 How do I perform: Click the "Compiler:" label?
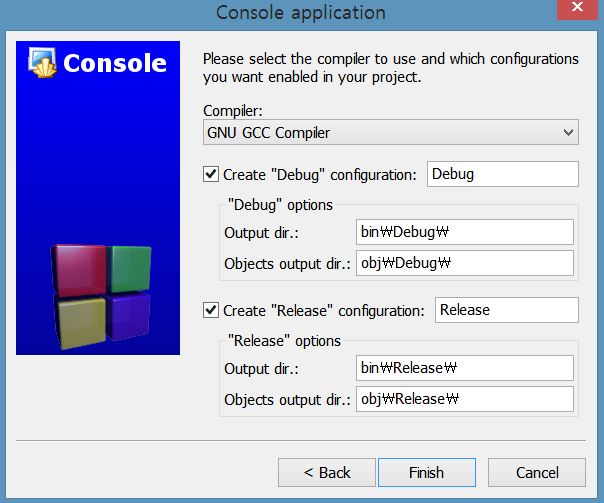click(x=233, y=111)
